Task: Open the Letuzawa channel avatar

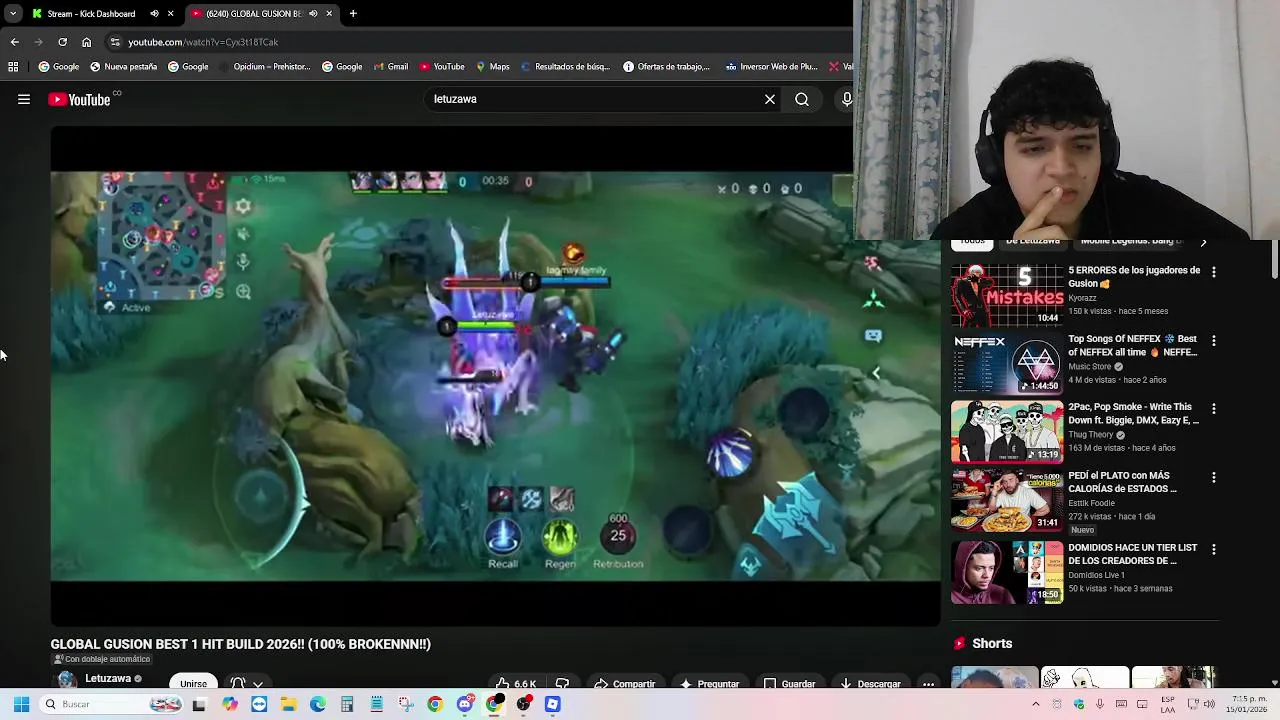Action: (66, 680)
